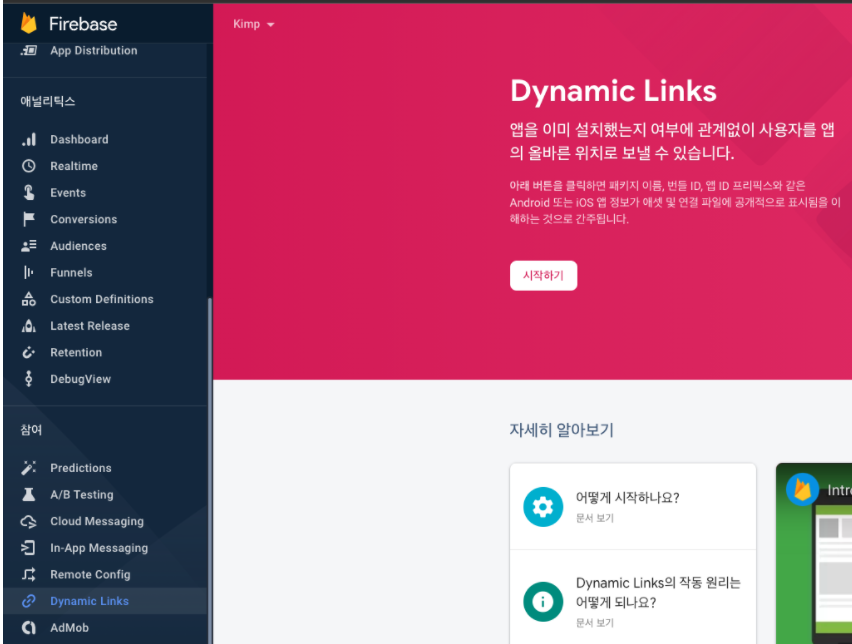The width and height of the screenshot is (852, 644).
Task: Open 어떻게 시작하나요? documentation card
Action: pyautogui.click(x=633, y=507)
